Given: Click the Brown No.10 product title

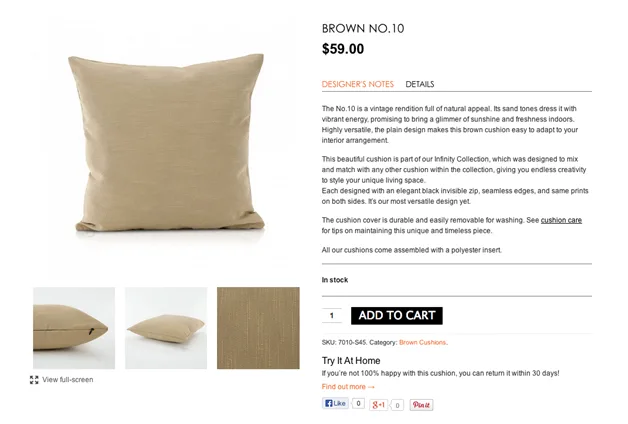Looking at the screenshot, I should 363,28.
